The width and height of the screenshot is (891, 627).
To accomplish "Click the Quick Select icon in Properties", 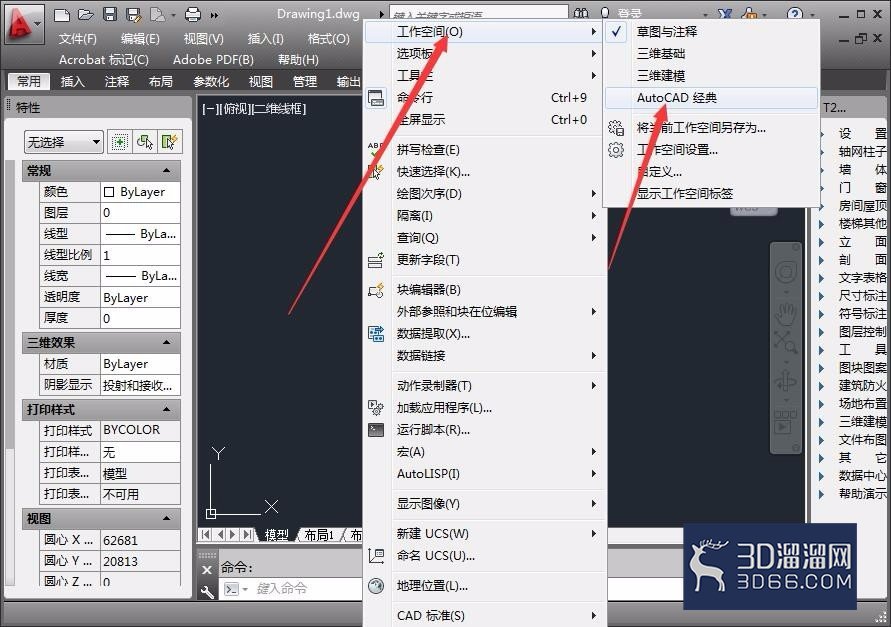I will click(x=170, y=142).
